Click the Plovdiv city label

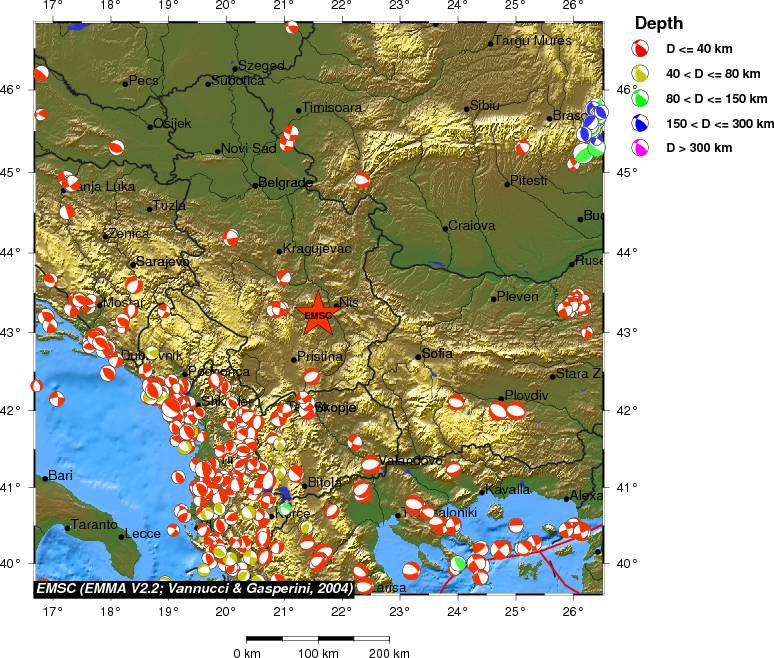click(526, 396)
